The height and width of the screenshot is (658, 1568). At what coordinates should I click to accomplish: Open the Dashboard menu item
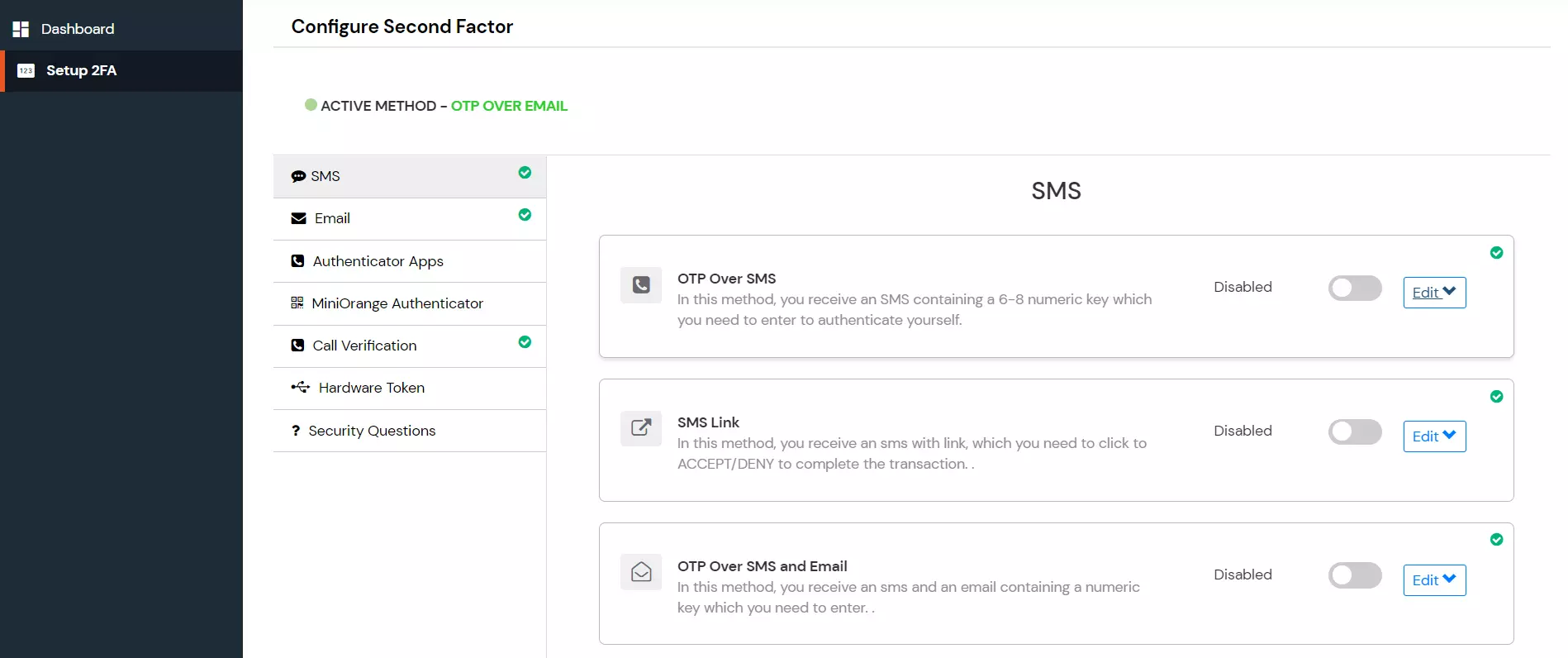click(x=78, y=29)
